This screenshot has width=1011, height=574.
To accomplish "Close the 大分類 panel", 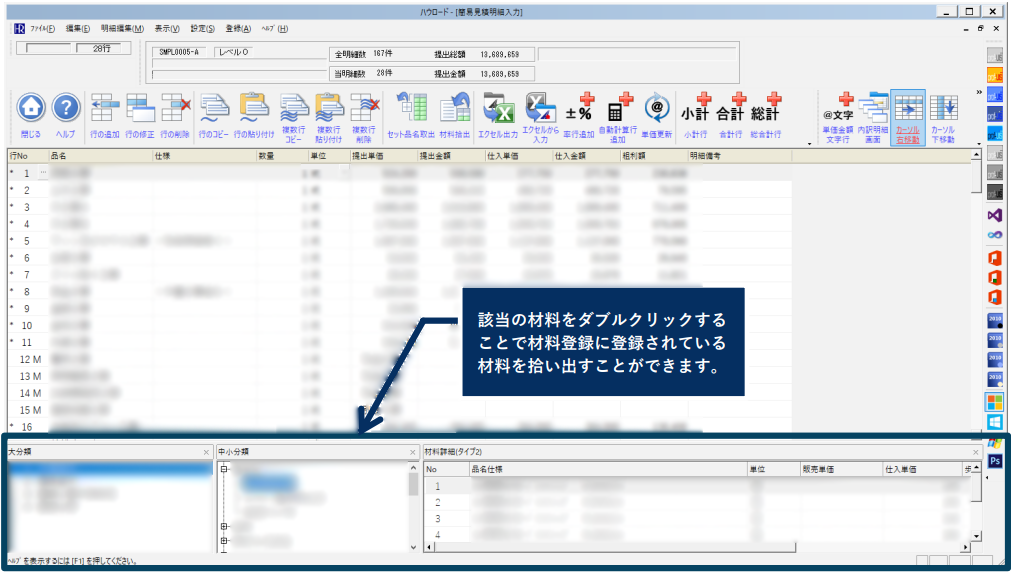I will tap(203, 452).
